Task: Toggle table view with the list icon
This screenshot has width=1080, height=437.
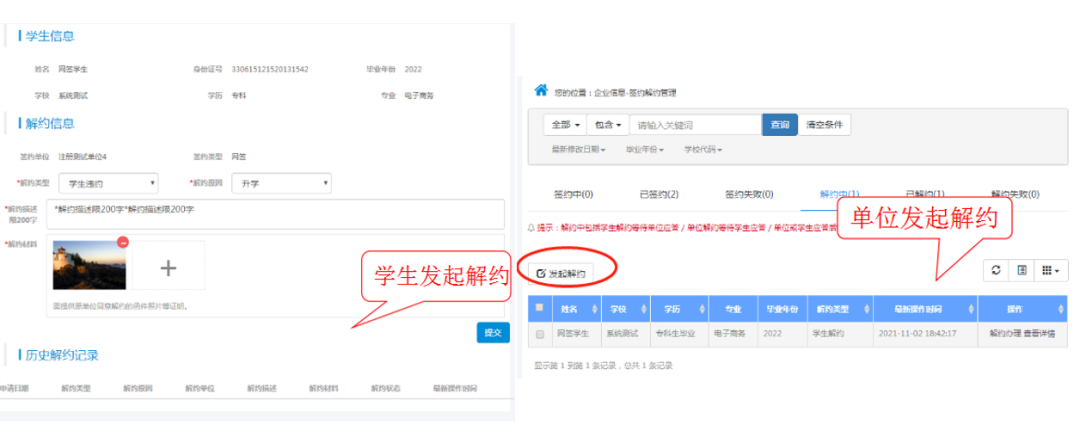Action: coord(1022,270)
